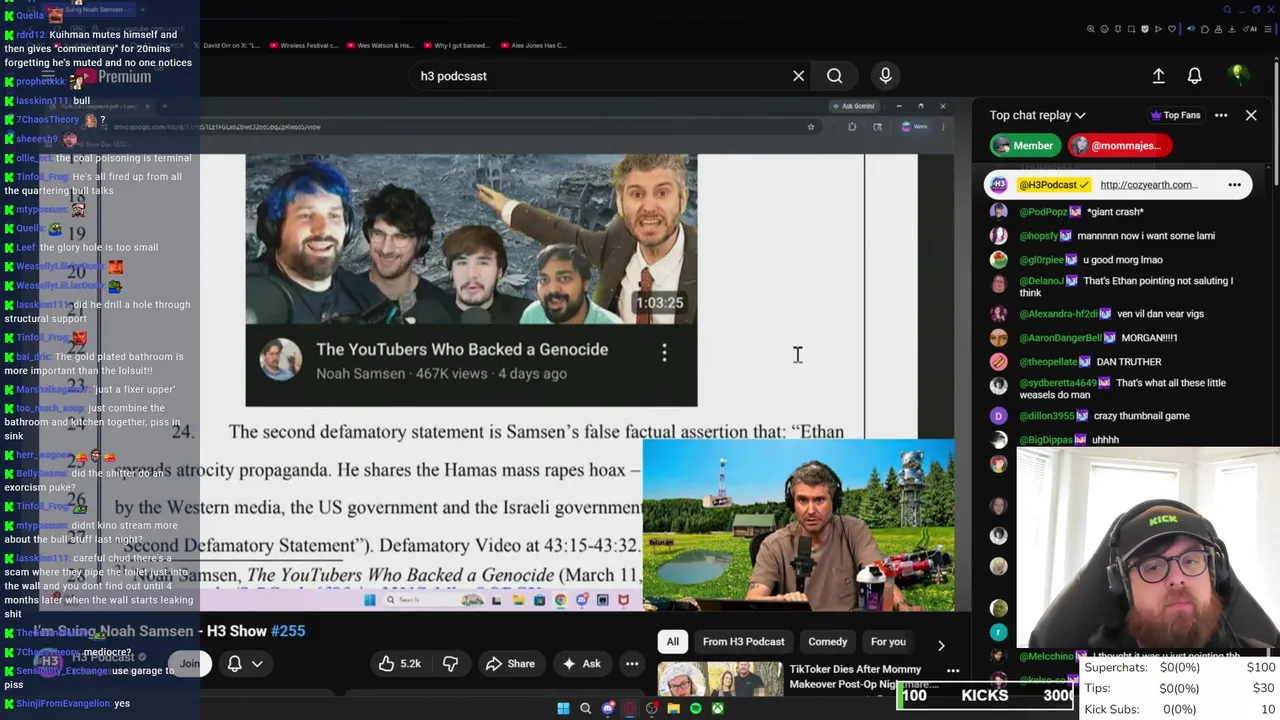
Task: Click the browser extensions puzzle icon
Action: coord(1205,29)
